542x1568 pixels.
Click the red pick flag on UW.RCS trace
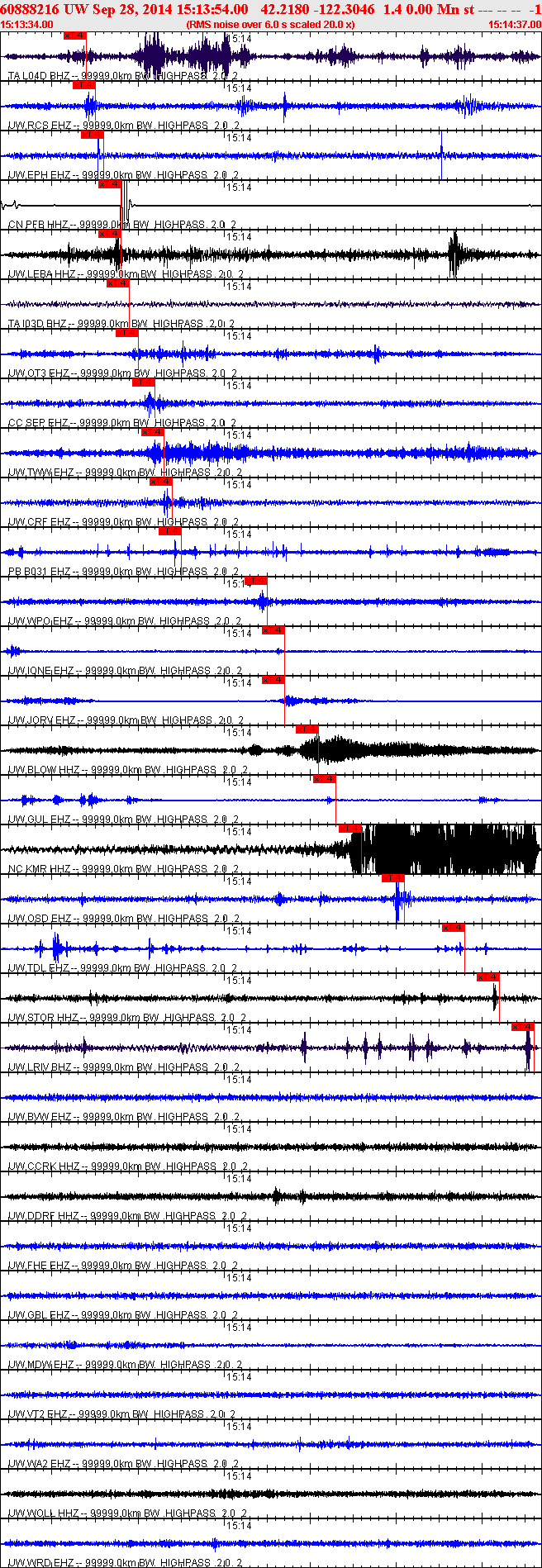pyautogui.click(x=83, y=85)
